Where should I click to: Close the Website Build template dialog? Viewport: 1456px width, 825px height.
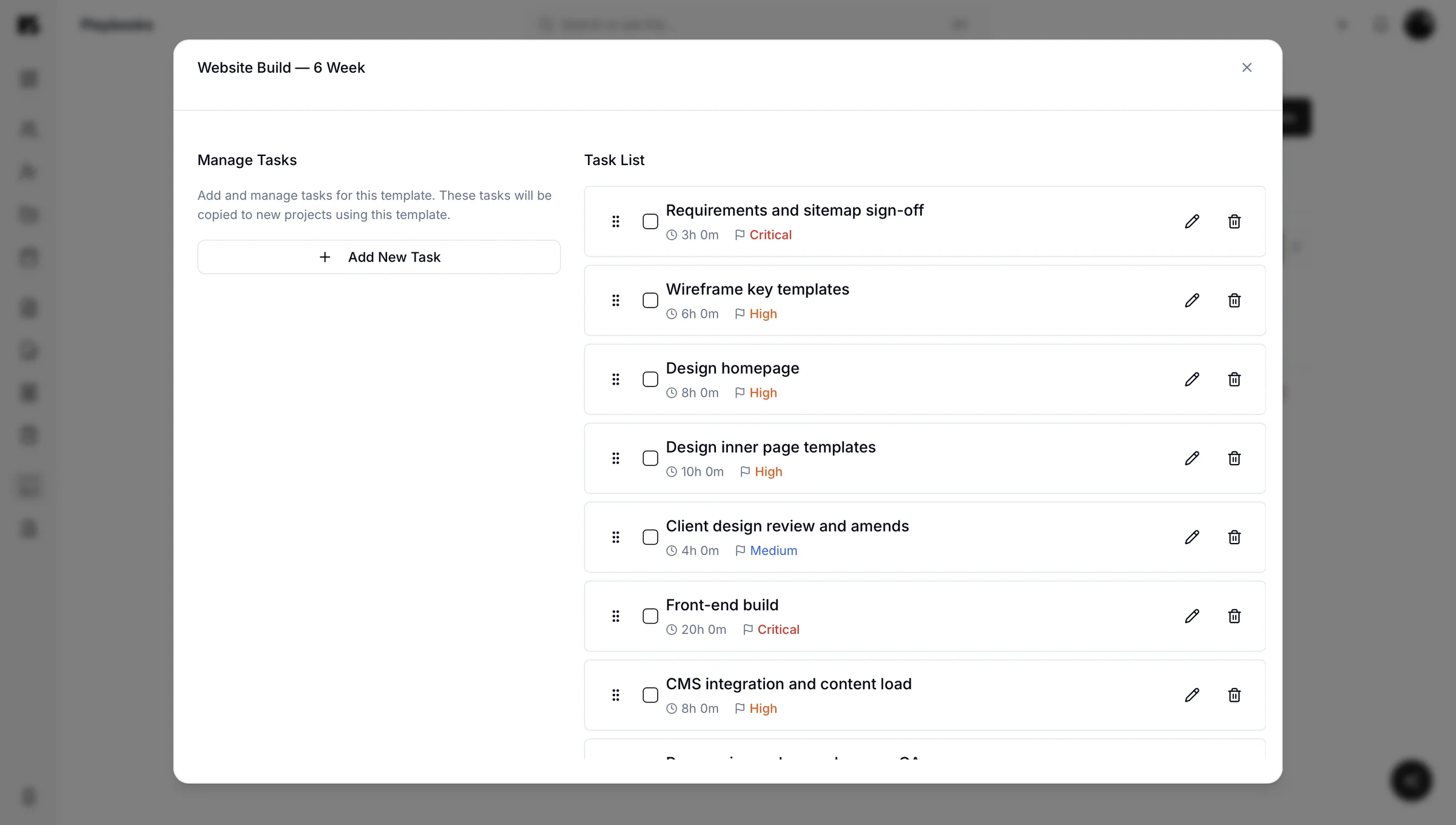[x=1247, y=67]
